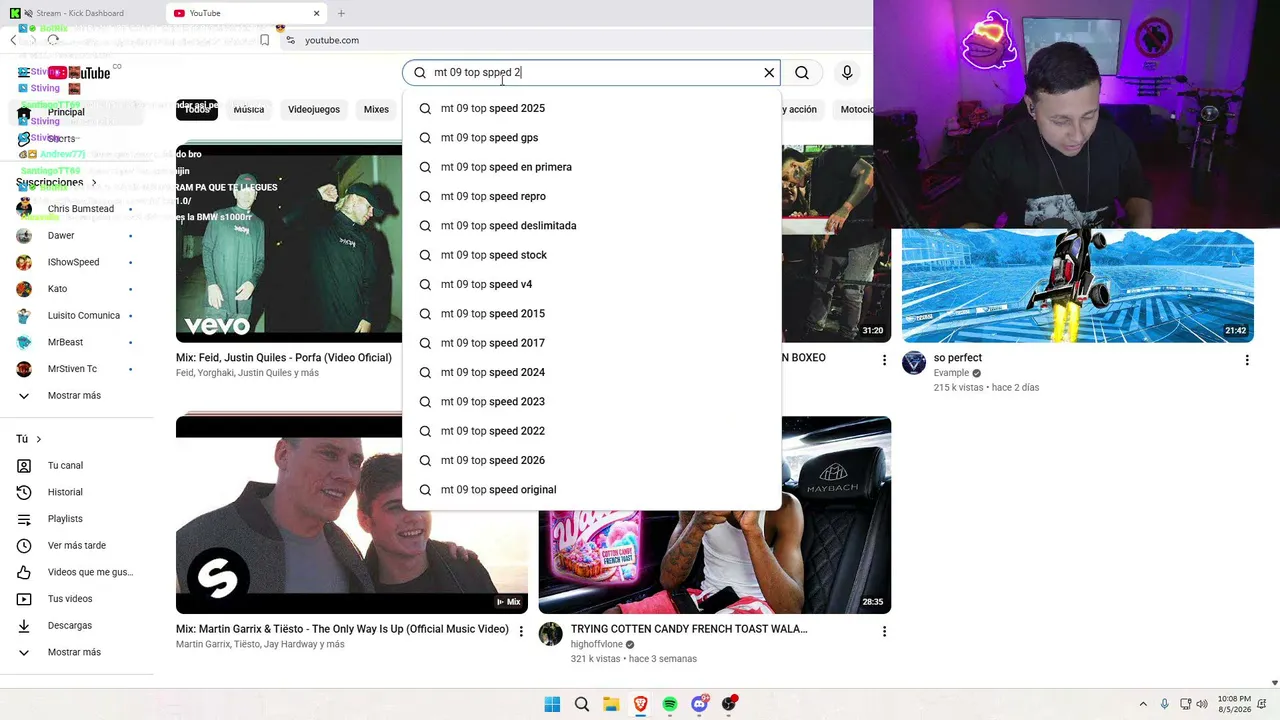Open options menu for 'so perfect' video

[x=1247, y=360]
